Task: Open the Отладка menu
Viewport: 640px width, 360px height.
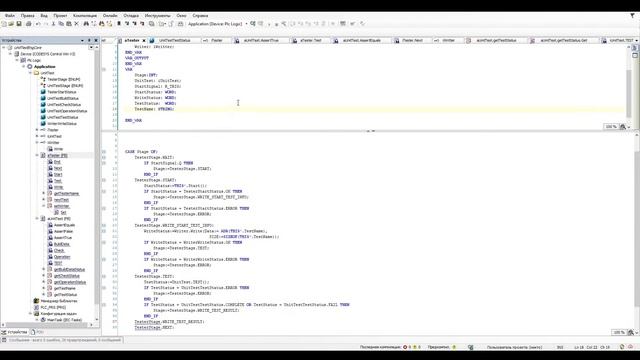Action: click(131, 16)
